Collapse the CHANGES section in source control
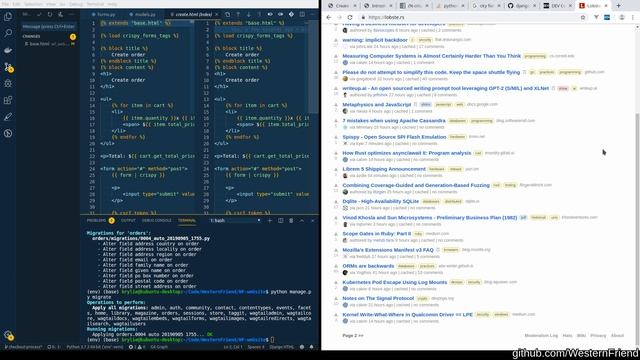This screenshot has height=360, width=640. point(31,37)
